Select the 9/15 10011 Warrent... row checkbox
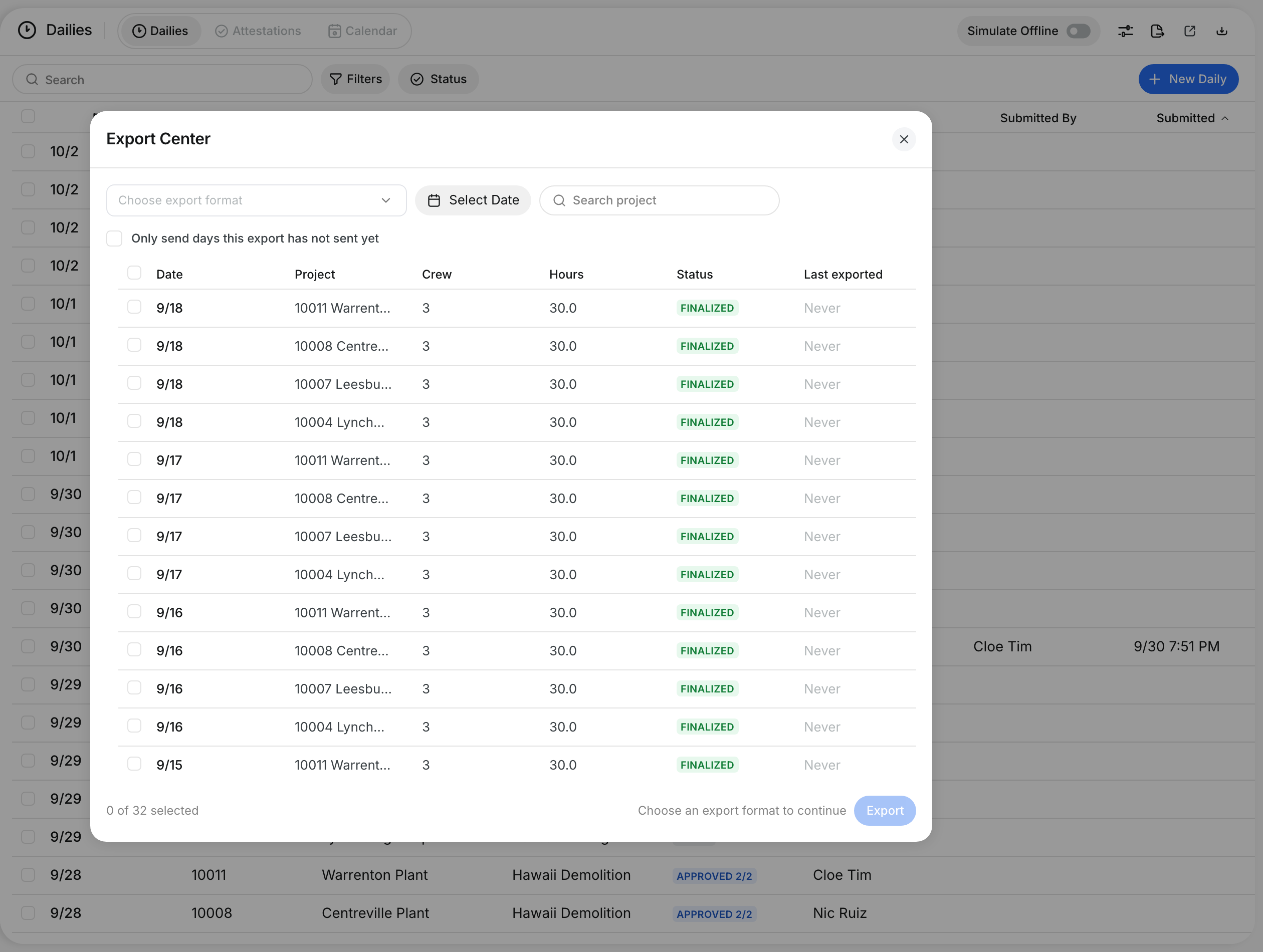The image size is (1263, 952). click(134, 764)
